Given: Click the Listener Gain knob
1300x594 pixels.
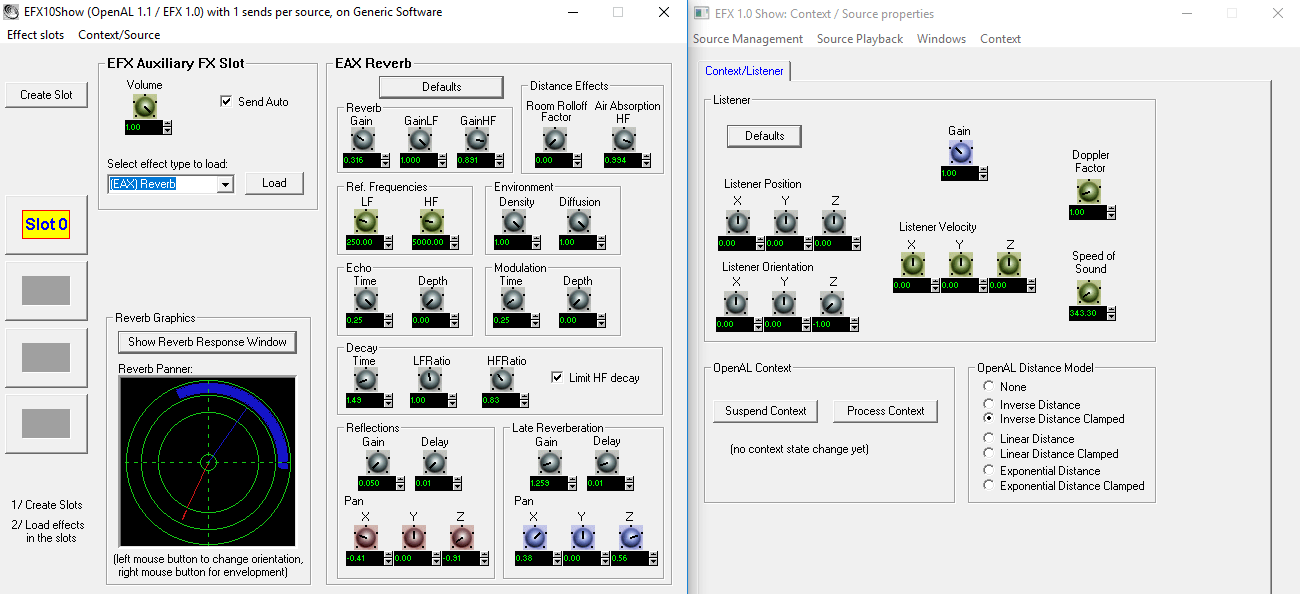Looking at the screenshot, I should pyautogui.click(x=959, y=152).
